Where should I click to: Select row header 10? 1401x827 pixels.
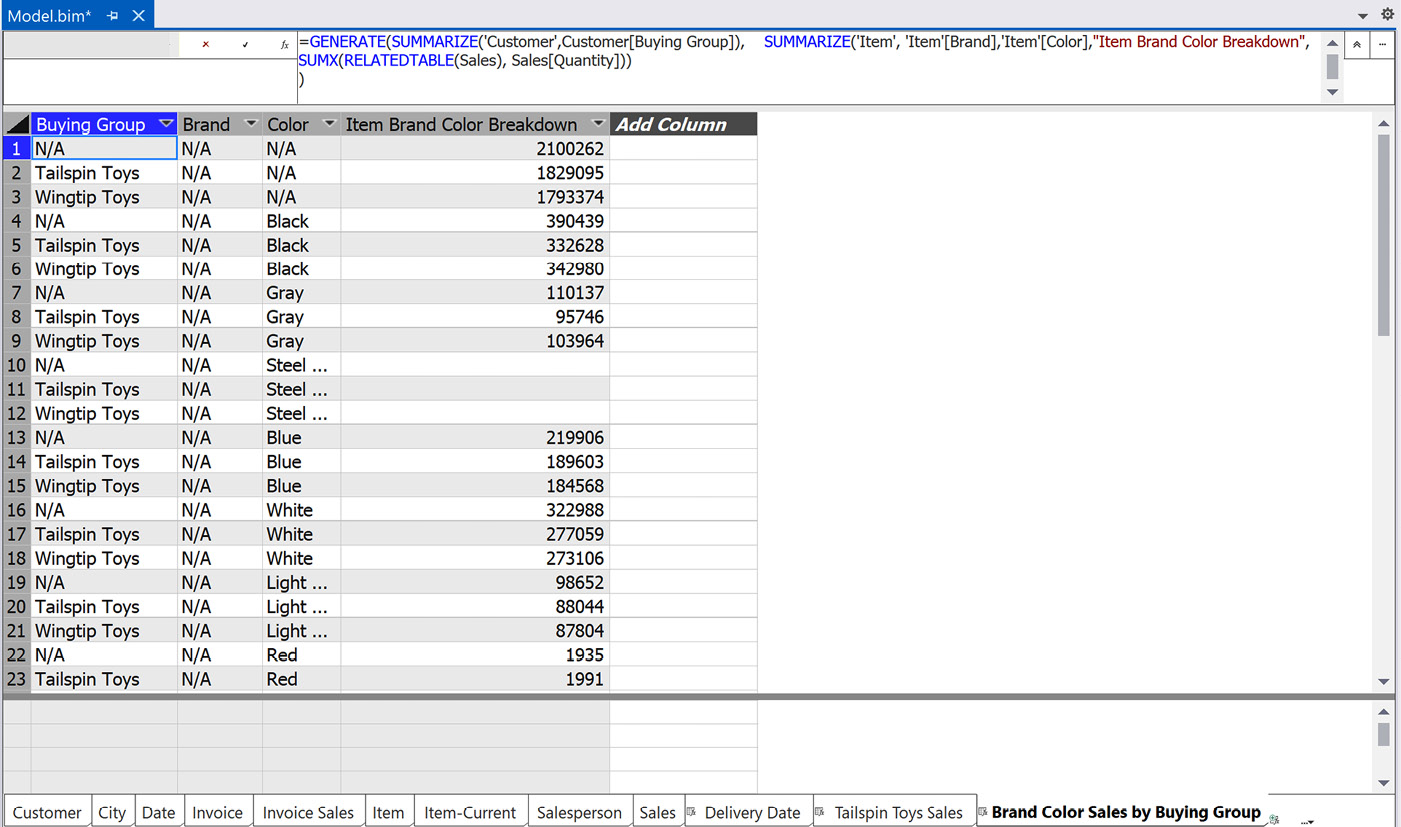(17, 365)
